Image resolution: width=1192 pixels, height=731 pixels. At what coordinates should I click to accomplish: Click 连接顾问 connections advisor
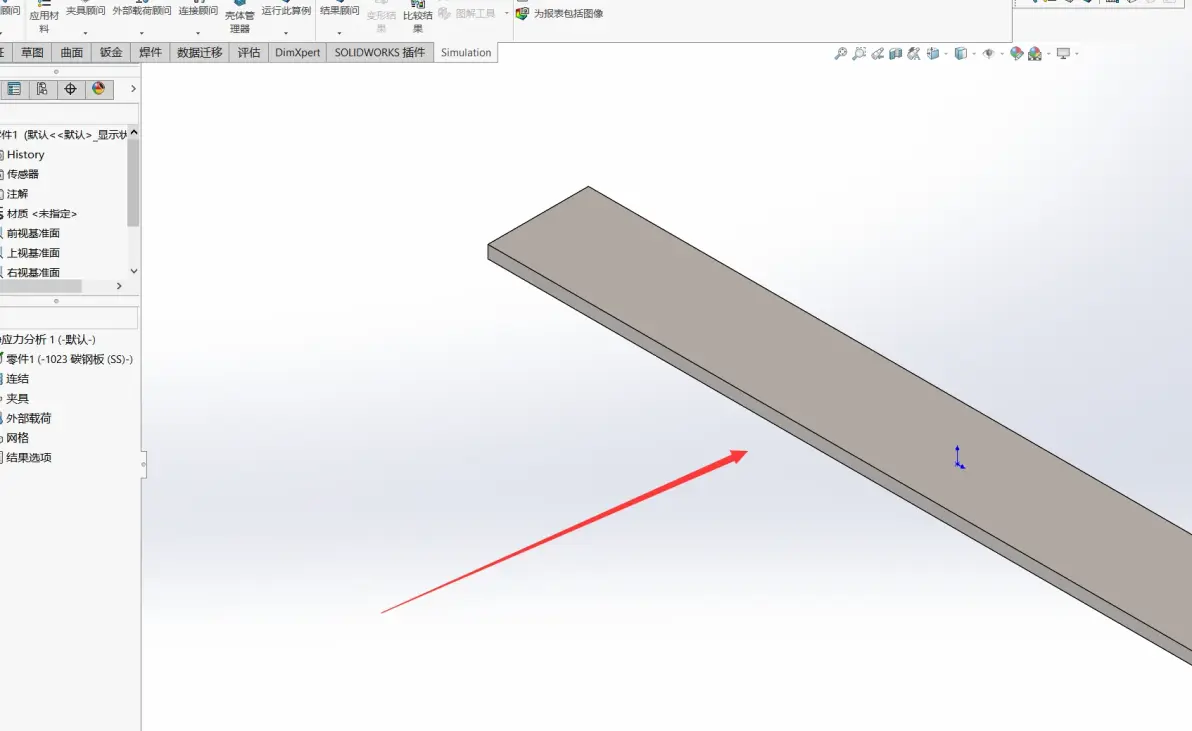click(198, 10)
